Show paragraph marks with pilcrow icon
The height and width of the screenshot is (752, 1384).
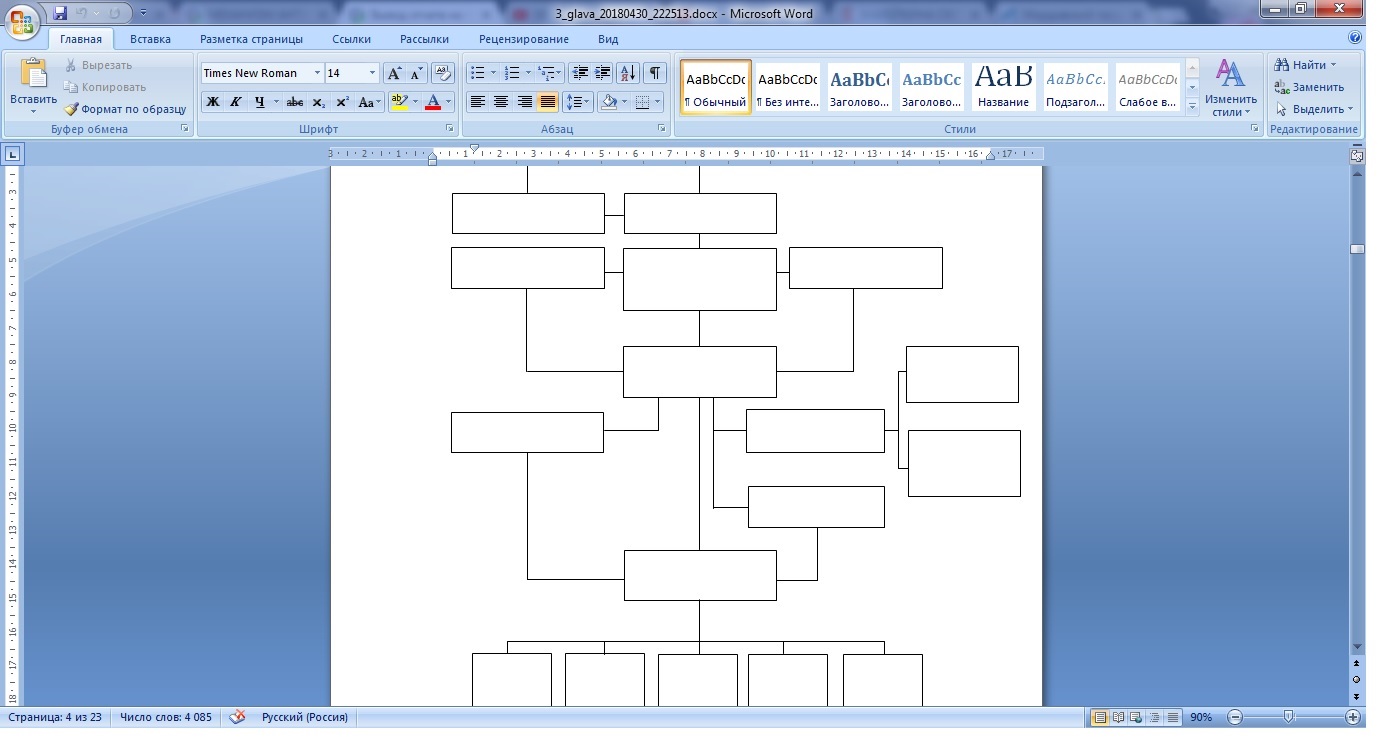point(655,73)
